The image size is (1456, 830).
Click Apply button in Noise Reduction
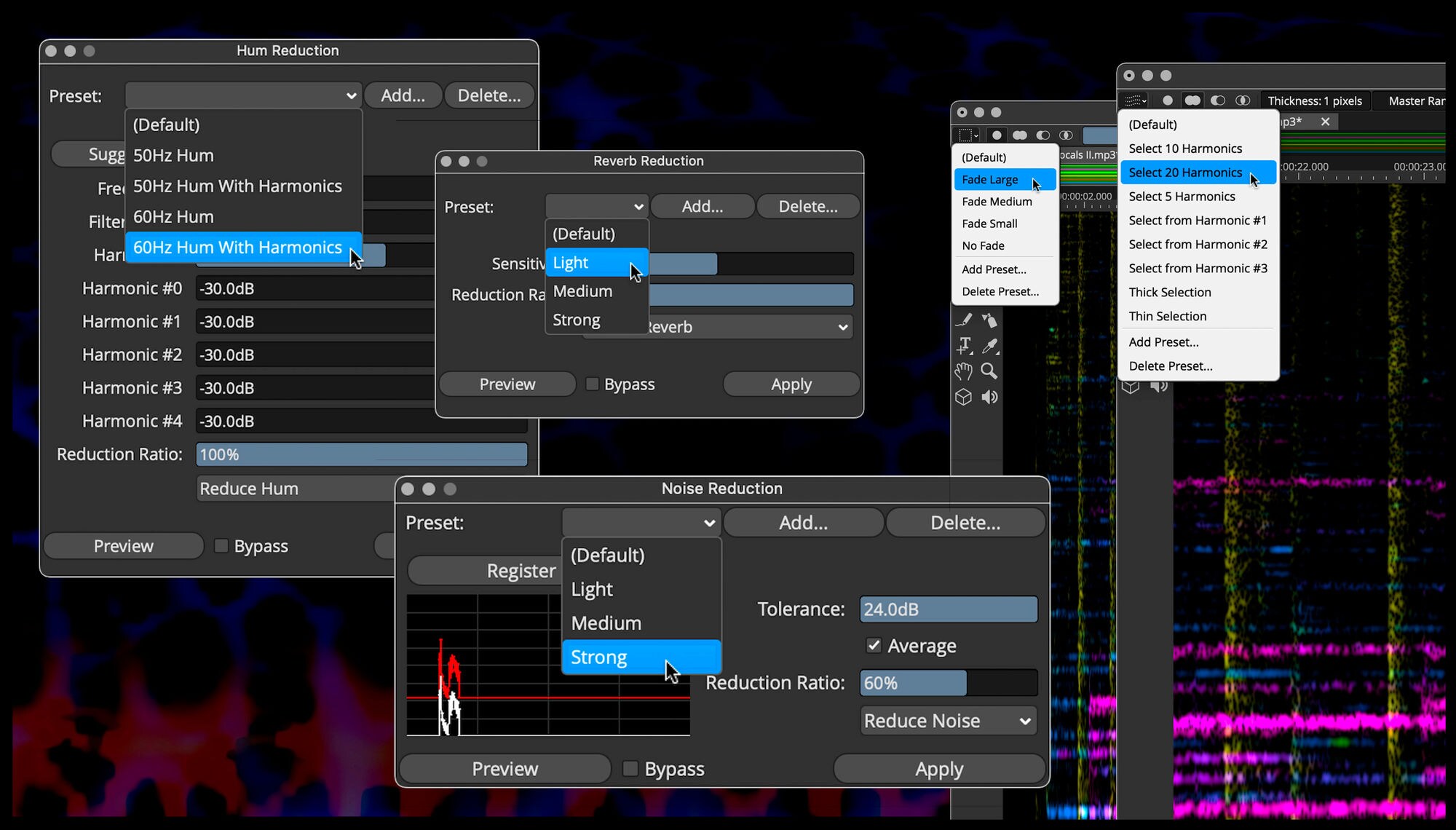click(x=938, y=768)
